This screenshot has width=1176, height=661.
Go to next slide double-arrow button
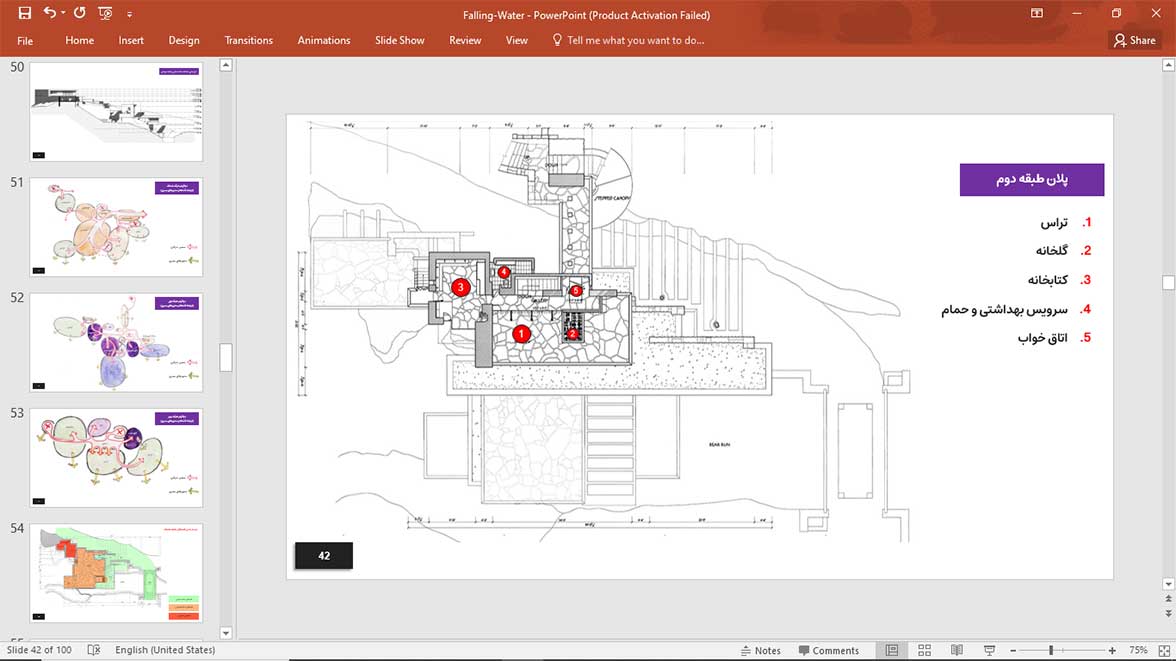coord(1168,613)
